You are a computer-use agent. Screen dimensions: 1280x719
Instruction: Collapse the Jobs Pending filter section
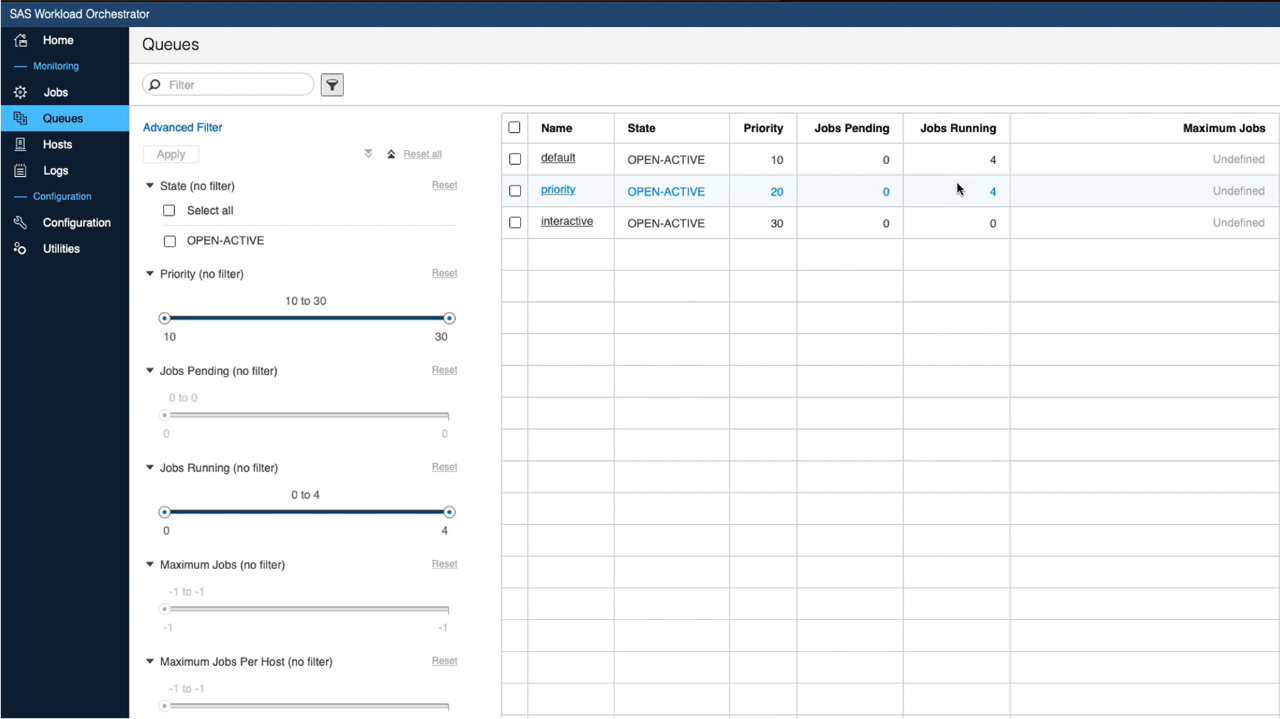(x=150, y=371)
